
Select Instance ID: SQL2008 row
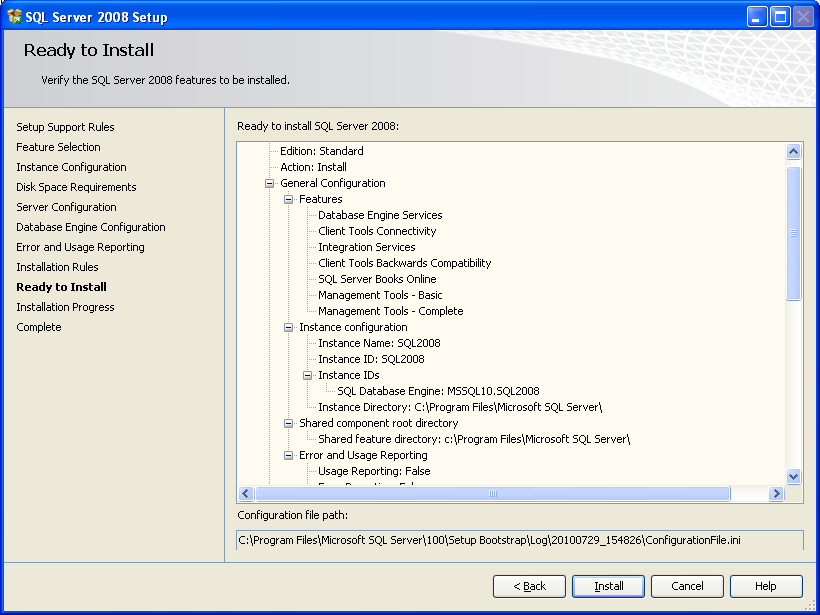pos(371,359)
